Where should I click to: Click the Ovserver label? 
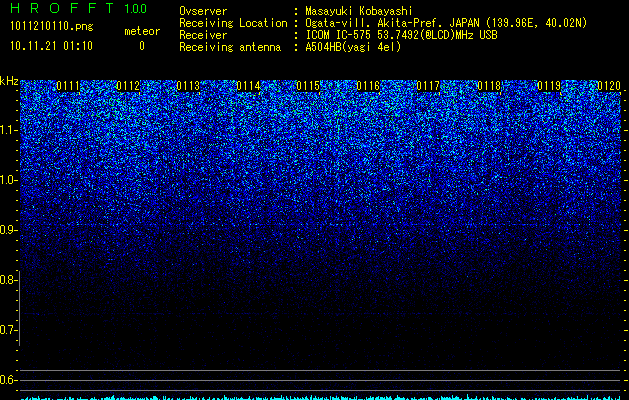[x=203, y=11]
